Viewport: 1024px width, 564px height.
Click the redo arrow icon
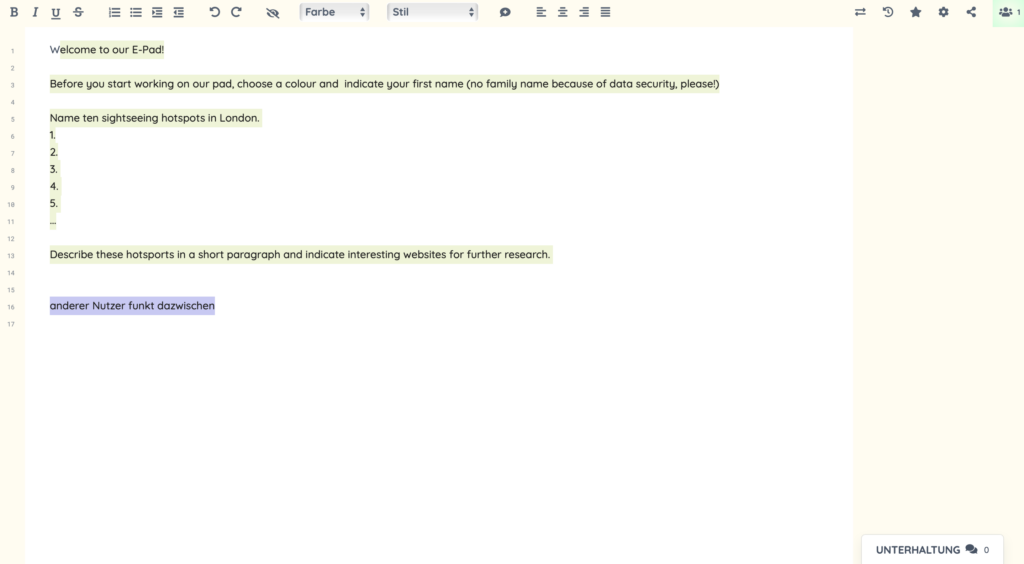click(x=236, y=12)
